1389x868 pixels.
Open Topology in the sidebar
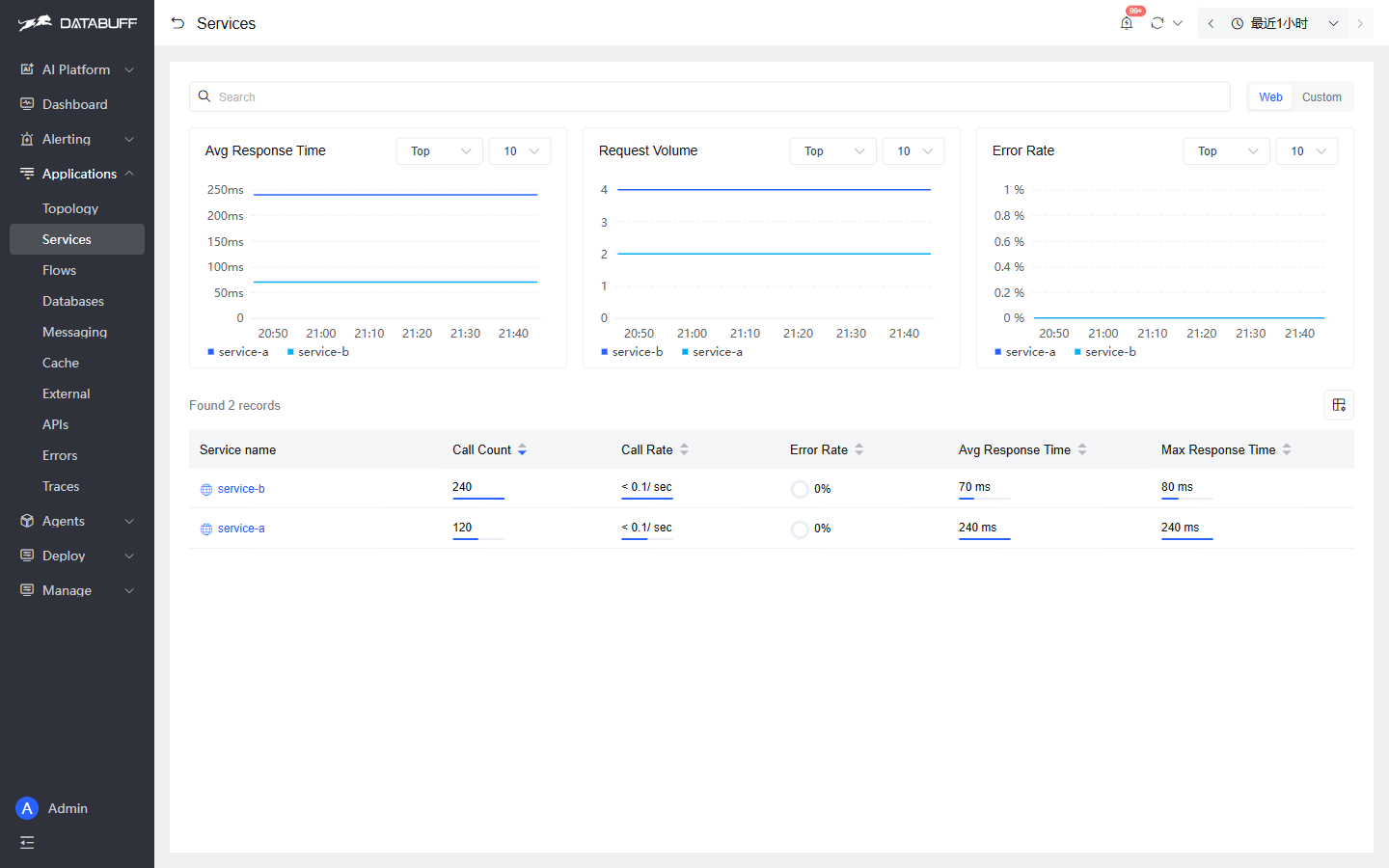tap(77, 208)
